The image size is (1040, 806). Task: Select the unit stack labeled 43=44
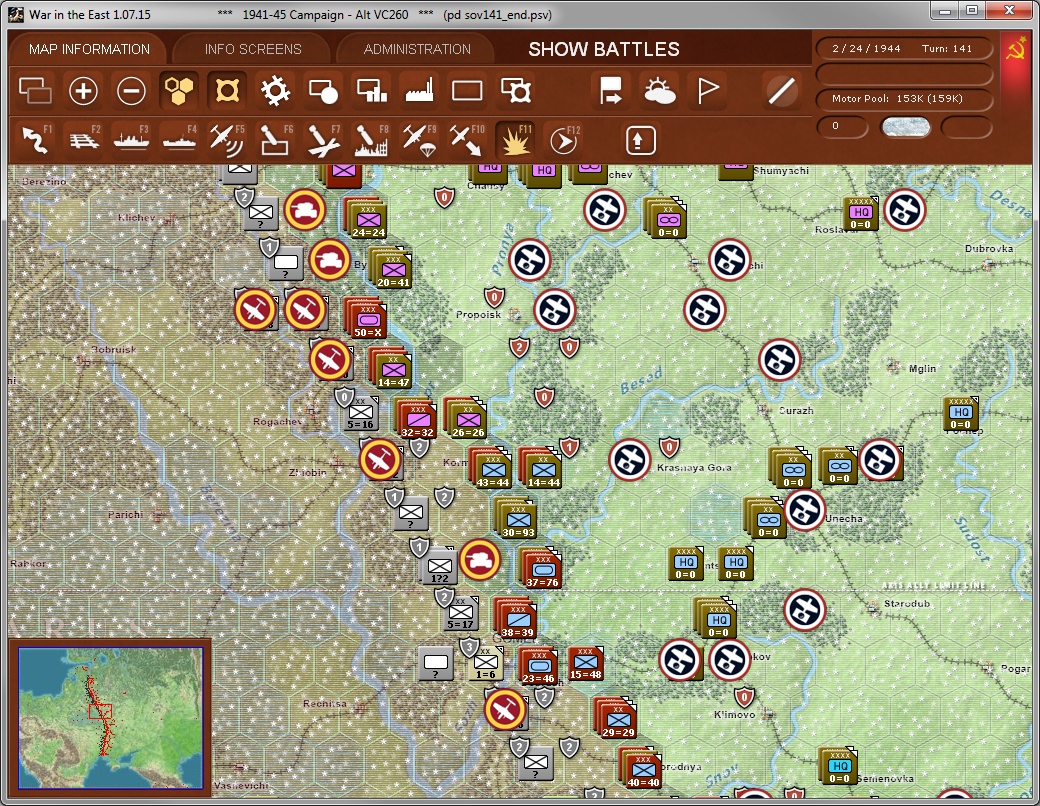[491, 468]
